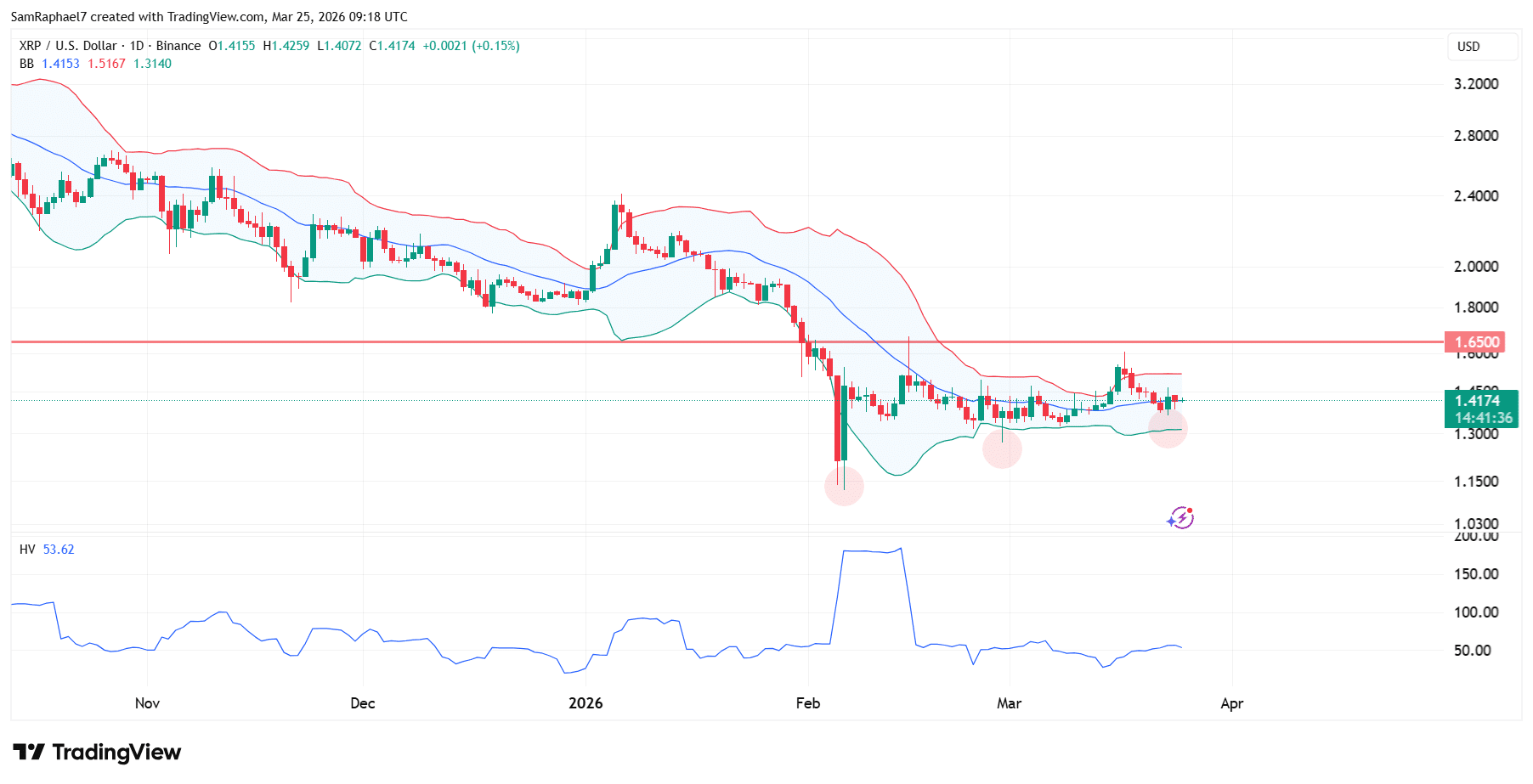The width and height of the screenshot is (1533, 784).
Task: Change the 1D timeframe in the legend
Action: point(136,46)
